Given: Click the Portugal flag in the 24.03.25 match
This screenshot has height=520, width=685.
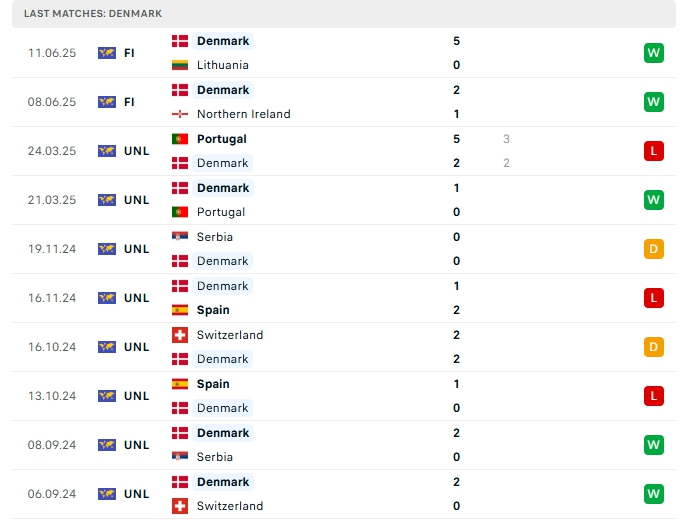Looking at the screenshot, I should click(180, 139).
